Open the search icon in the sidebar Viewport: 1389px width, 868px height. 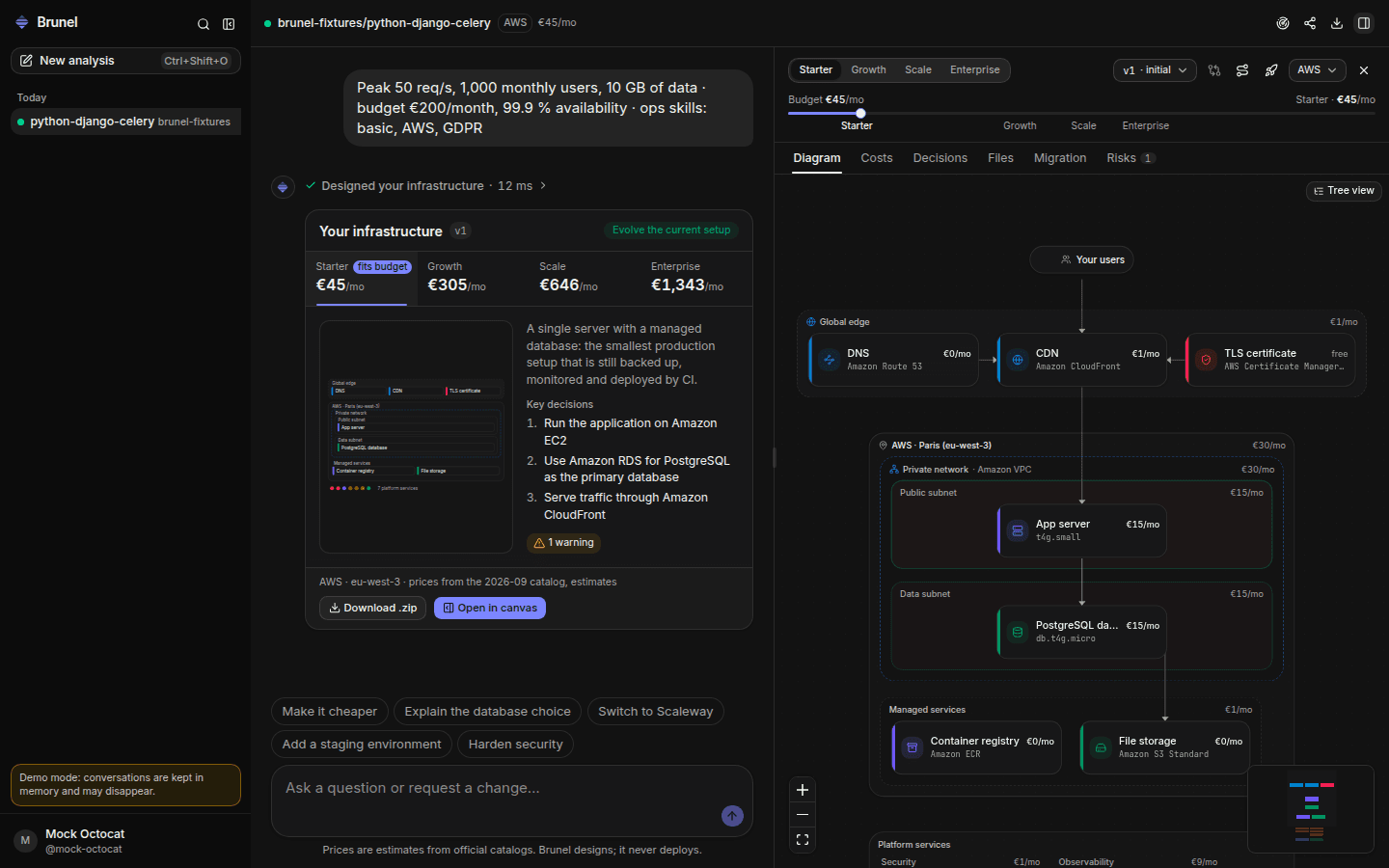(x=204, y=24)
